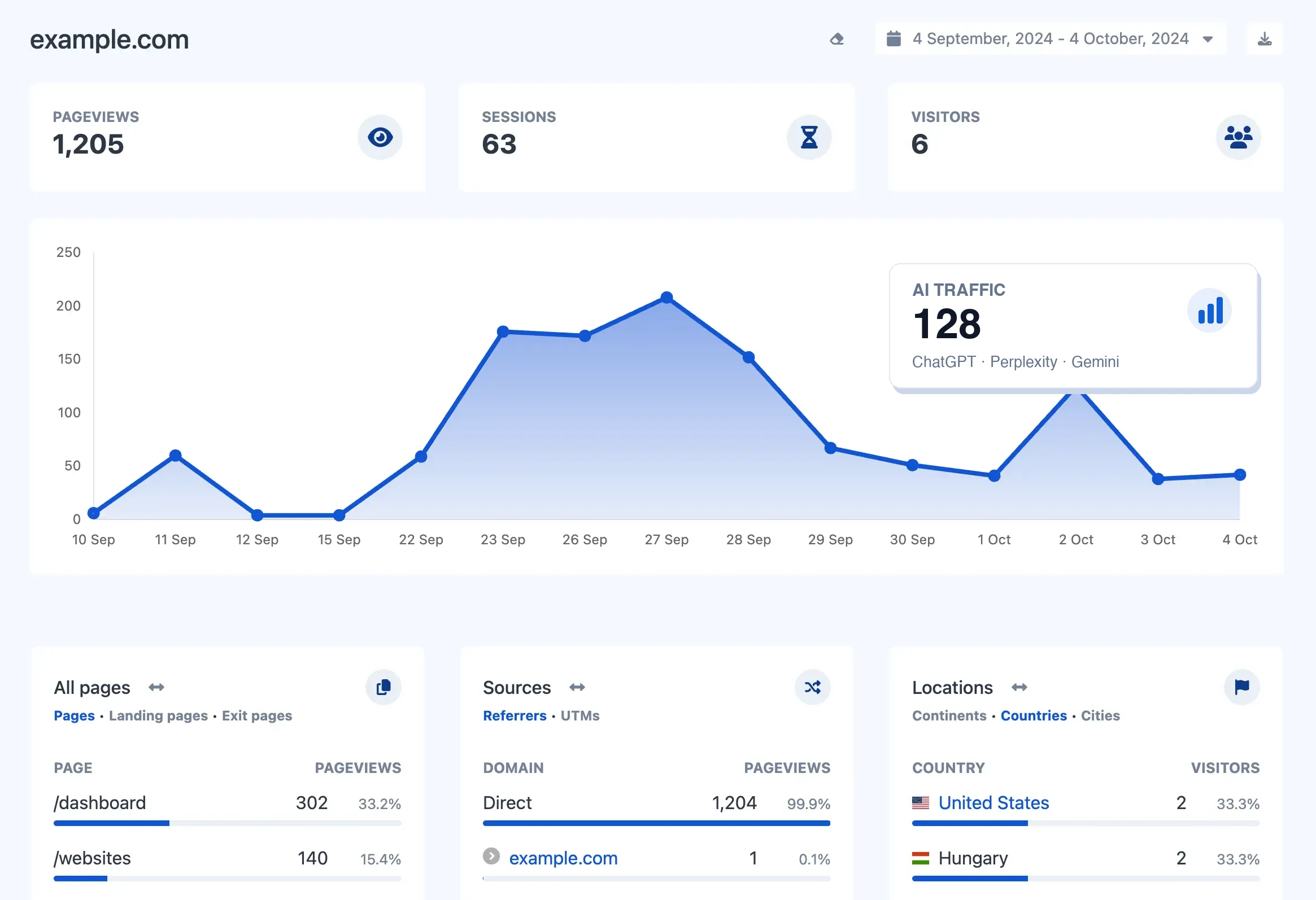This screenshot has height=900, width=1316.
Task: Expand Locations panel with arrows icon
Action: coord(1019,687)
